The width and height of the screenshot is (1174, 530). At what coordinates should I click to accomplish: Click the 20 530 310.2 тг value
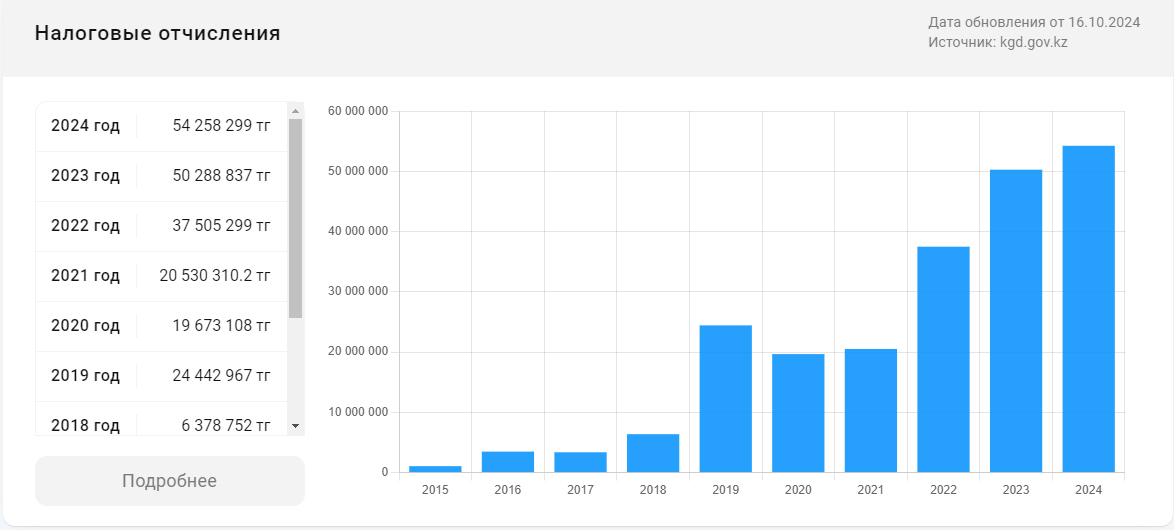[215, 275]
